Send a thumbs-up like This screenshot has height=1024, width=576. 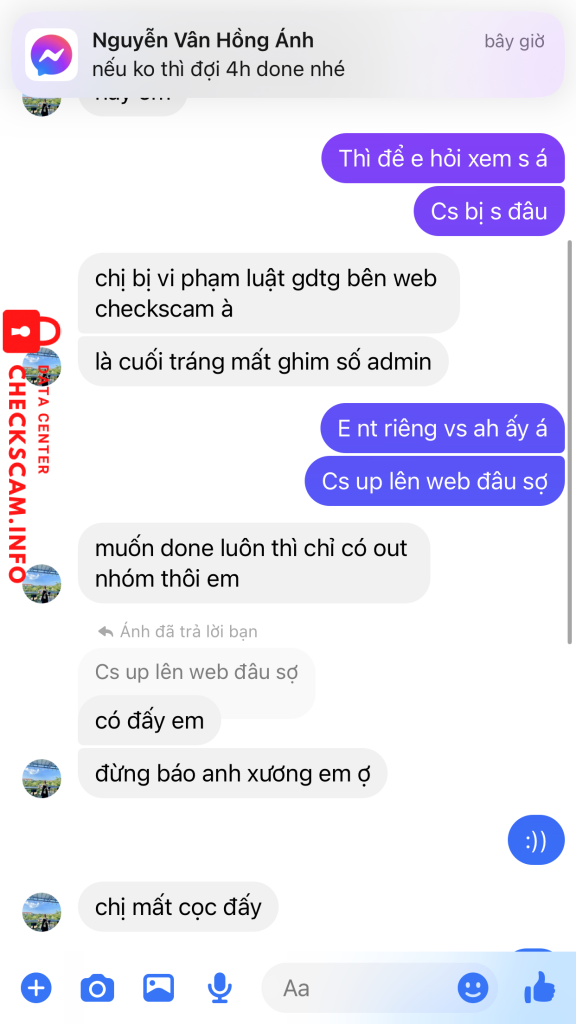(540, 987)
